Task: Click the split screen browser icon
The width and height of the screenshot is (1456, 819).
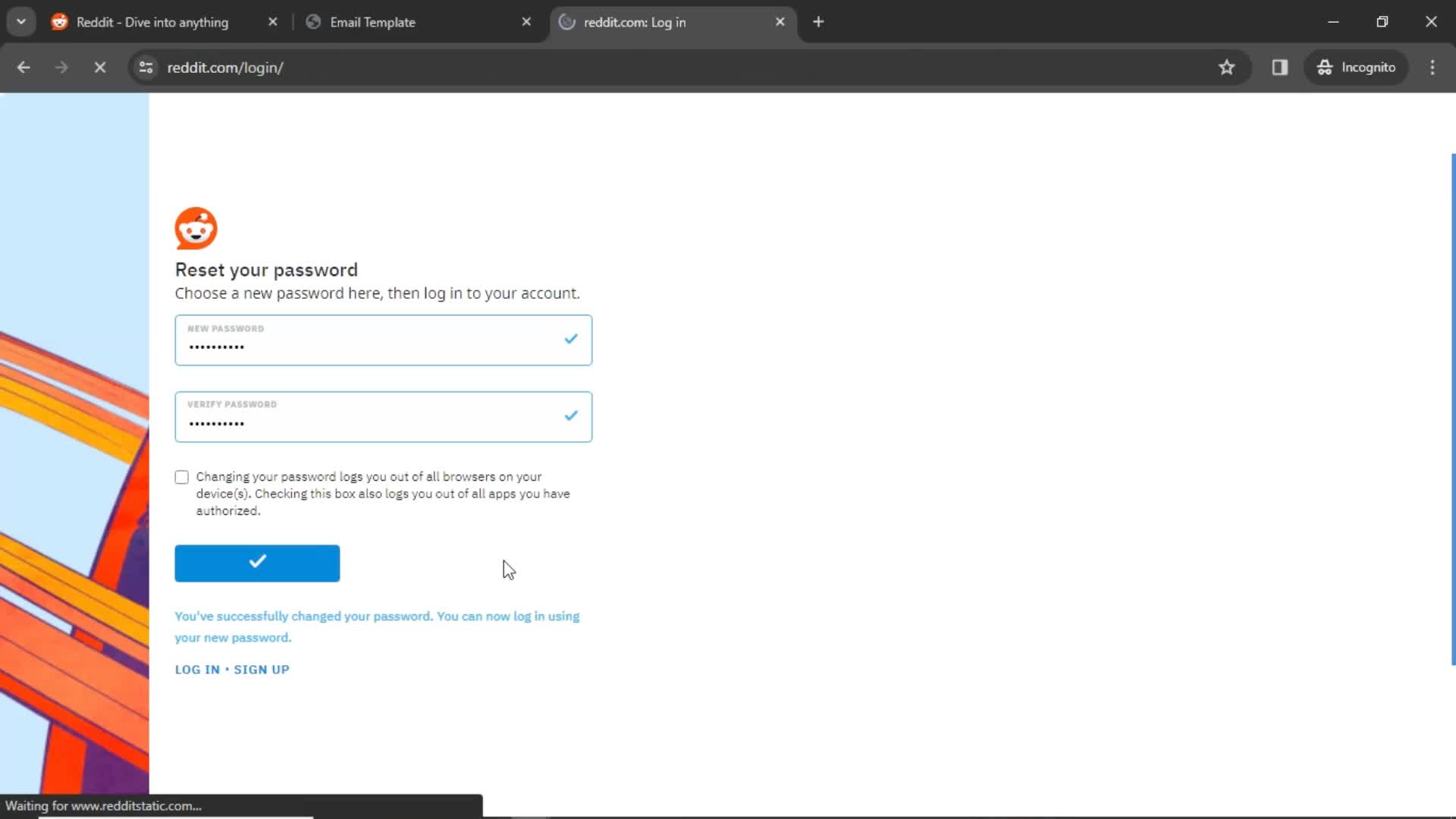Action: (x=1280, y=67)
